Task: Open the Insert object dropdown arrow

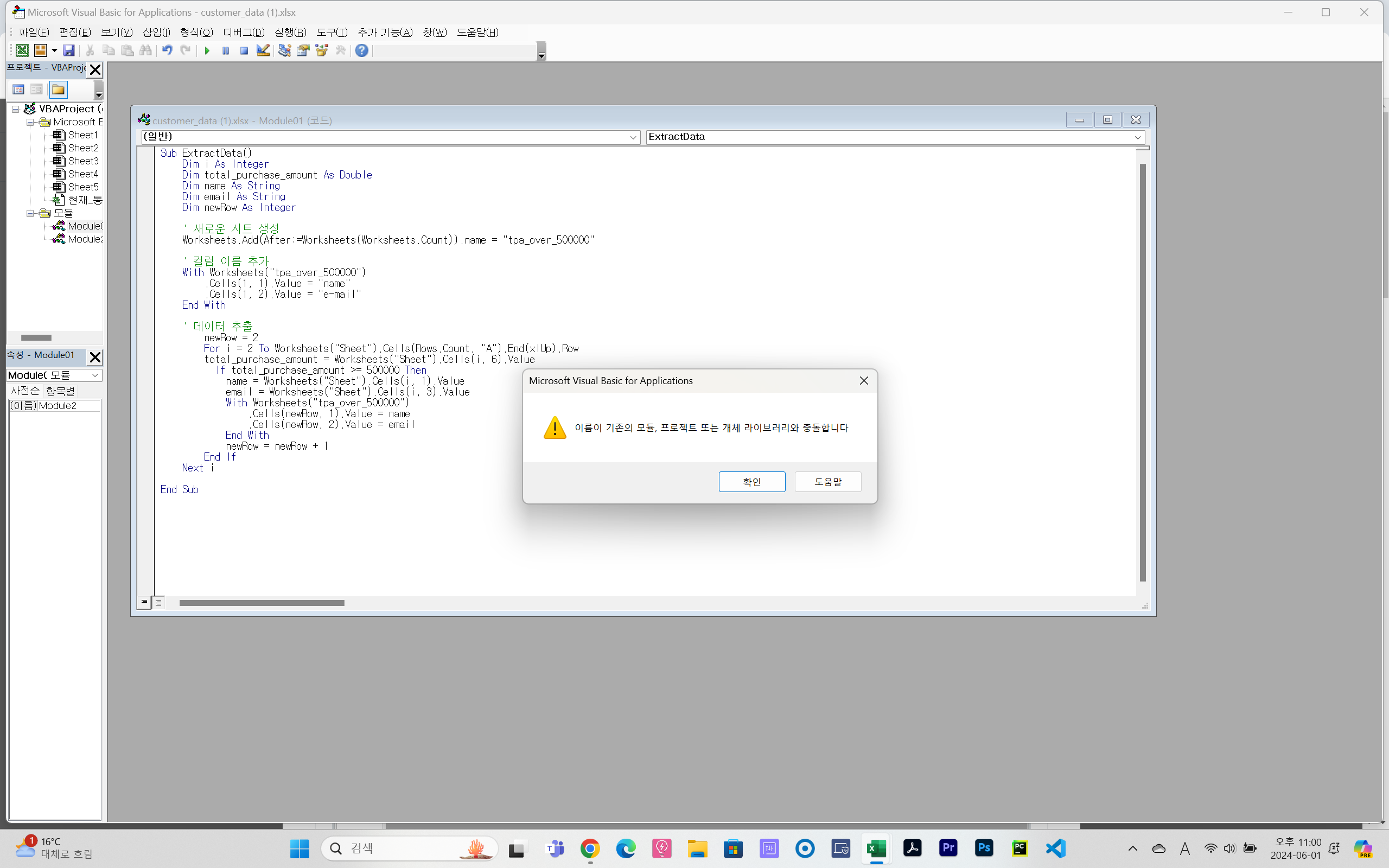Action: (54, 50)
